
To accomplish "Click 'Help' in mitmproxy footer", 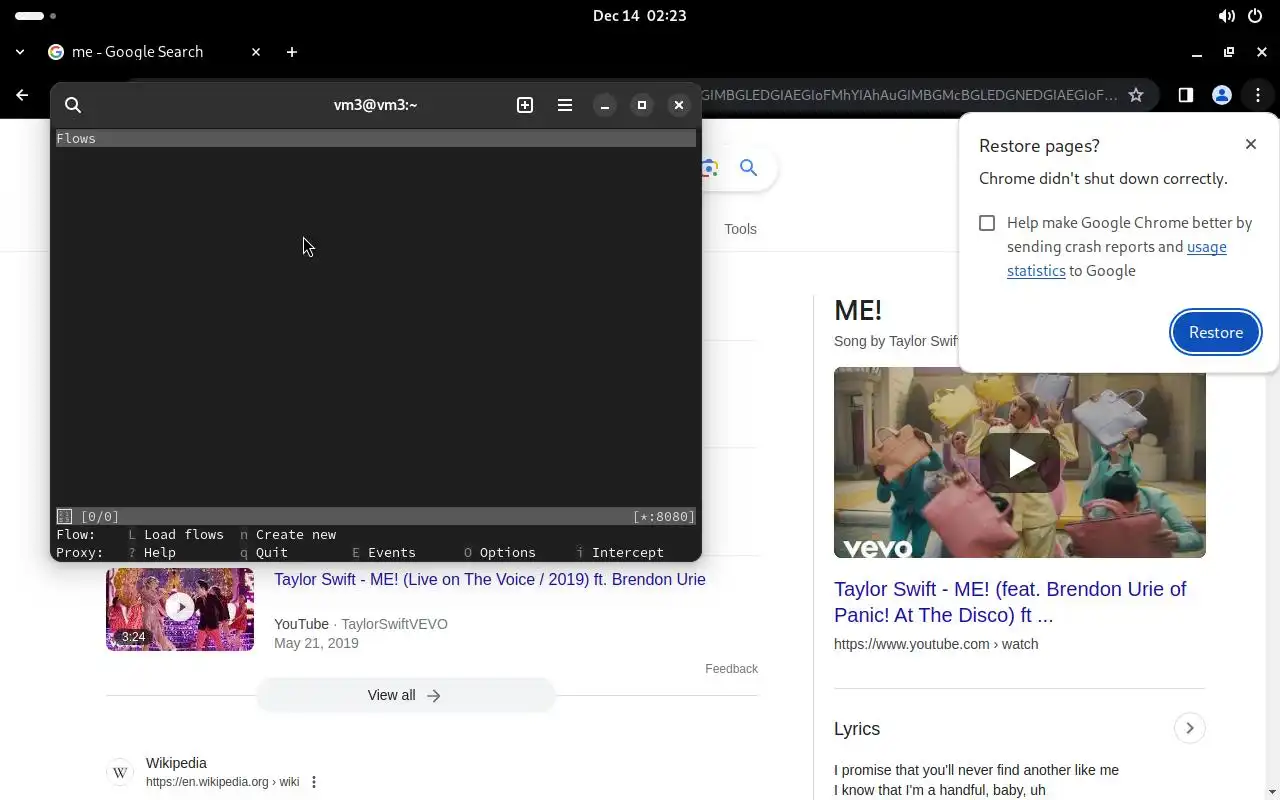I will pyautogui.click(x=160, y=553).
